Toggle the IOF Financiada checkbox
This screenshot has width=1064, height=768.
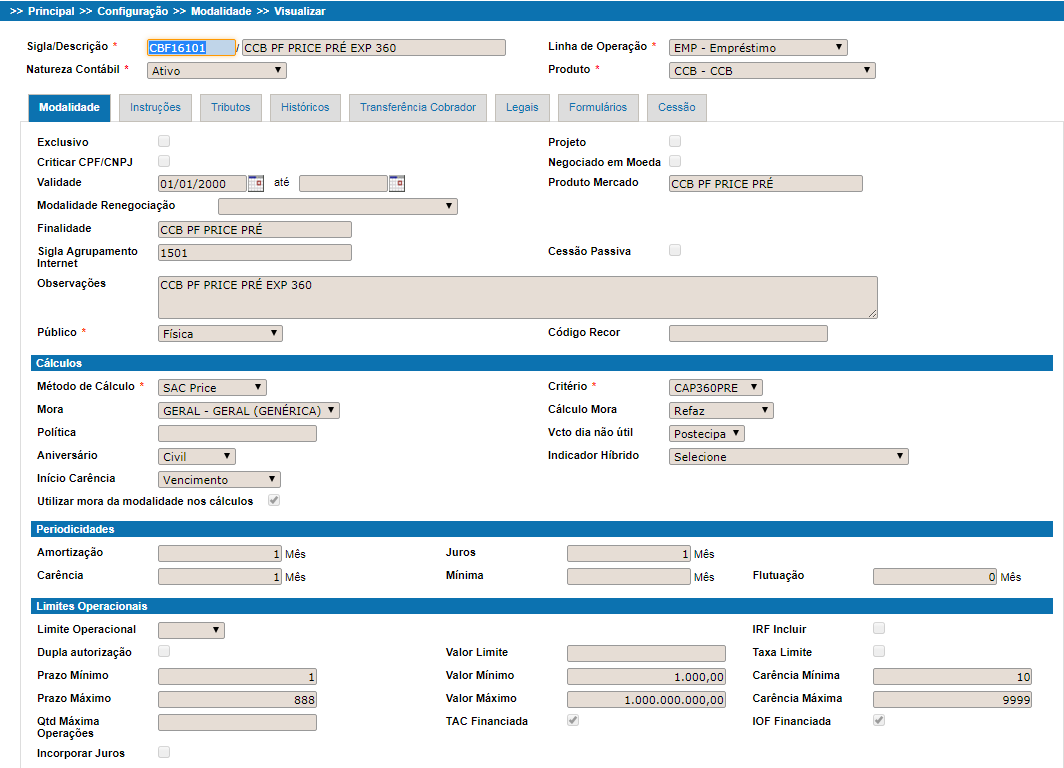point(879,721)
